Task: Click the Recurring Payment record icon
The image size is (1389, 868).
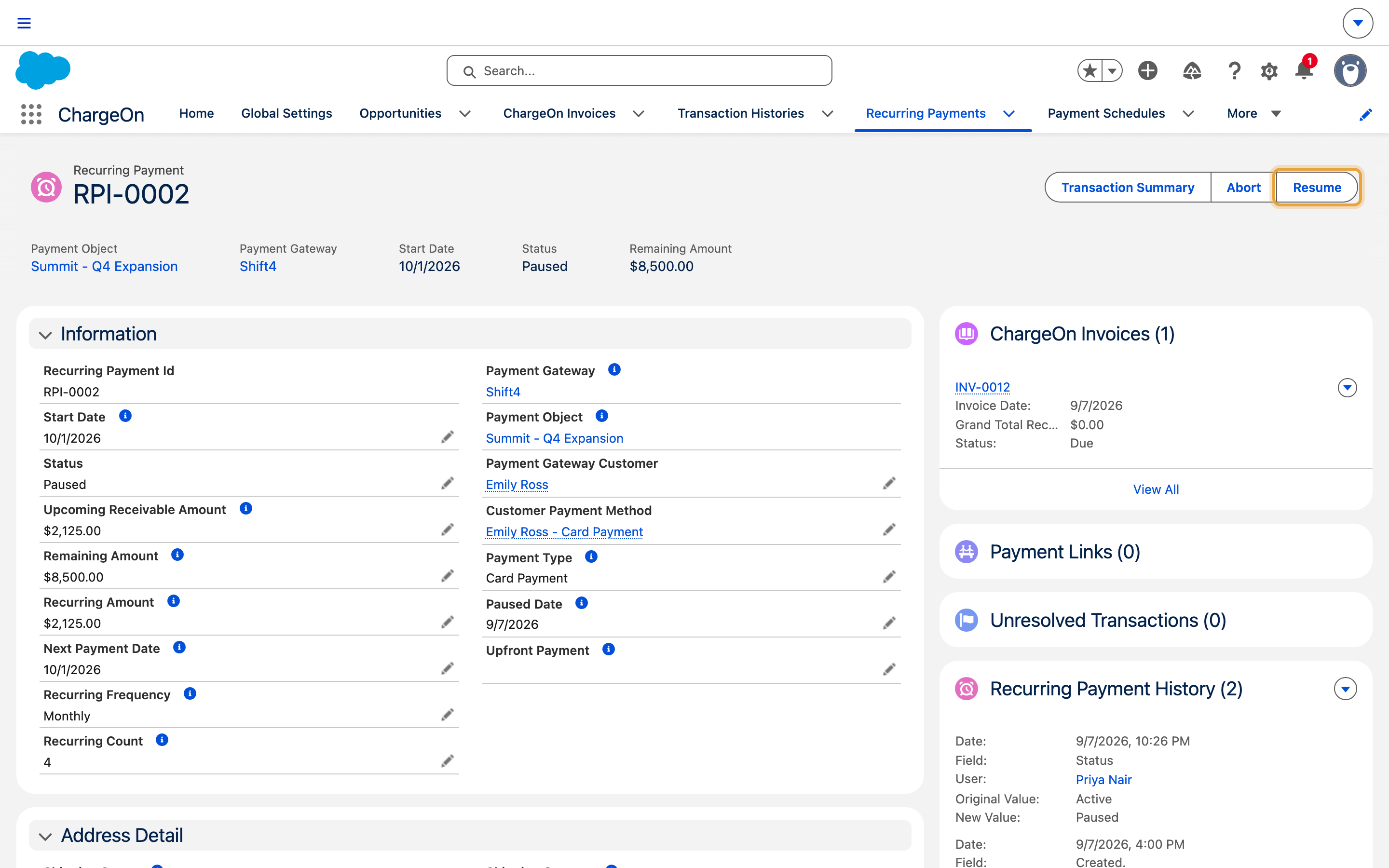Action: [x=46, y=187]
